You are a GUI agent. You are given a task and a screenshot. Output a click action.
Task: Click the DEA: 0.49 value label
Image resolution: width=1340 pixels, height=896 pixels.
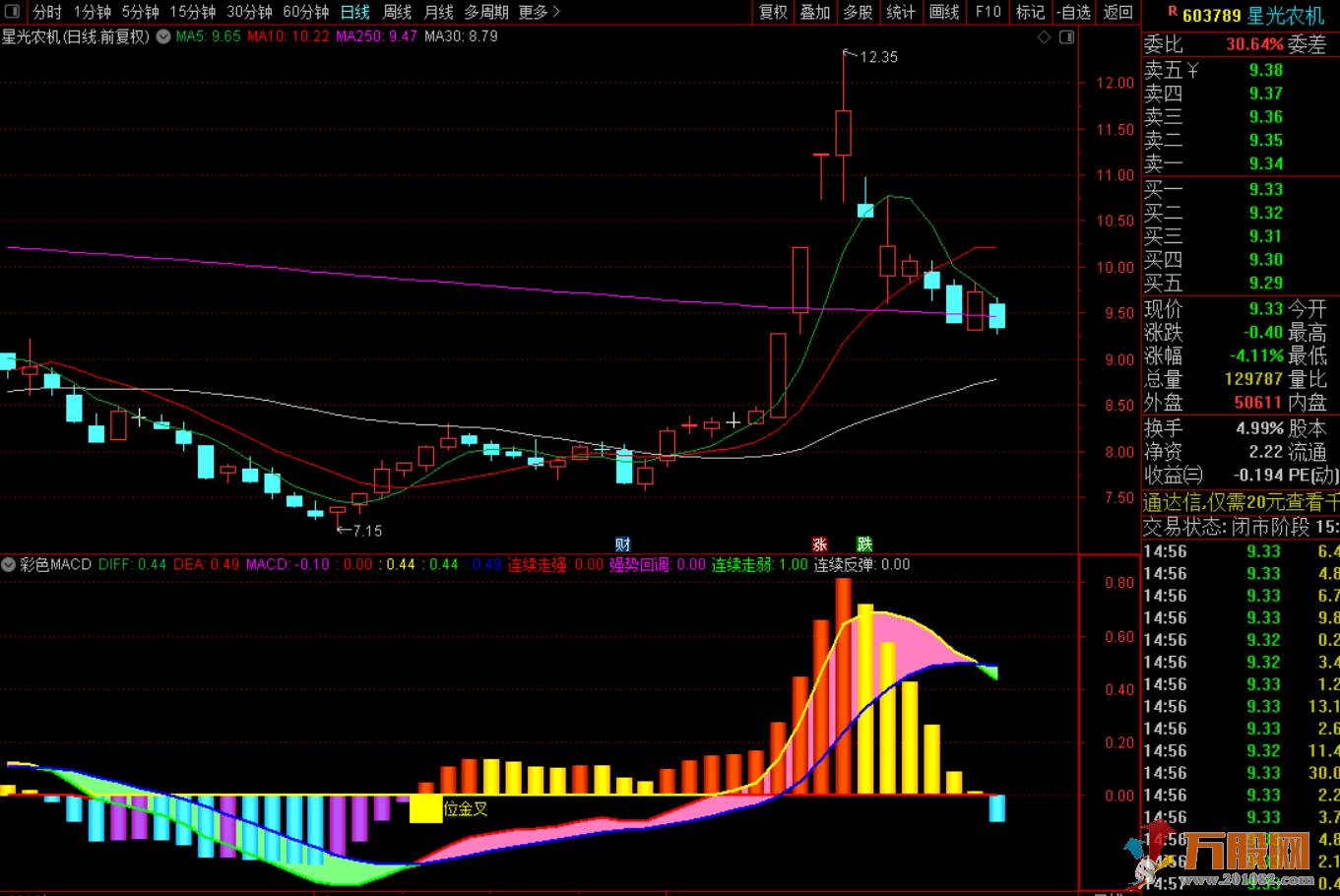206,565
